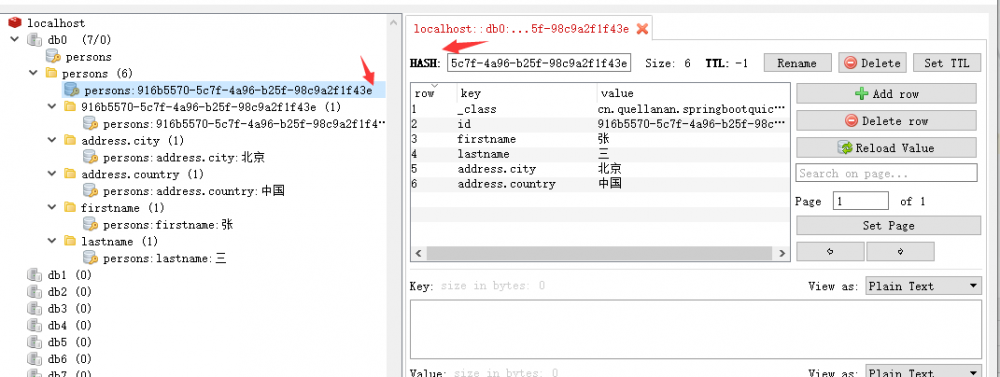Click the db6 database icon

(x=34, y=359)
